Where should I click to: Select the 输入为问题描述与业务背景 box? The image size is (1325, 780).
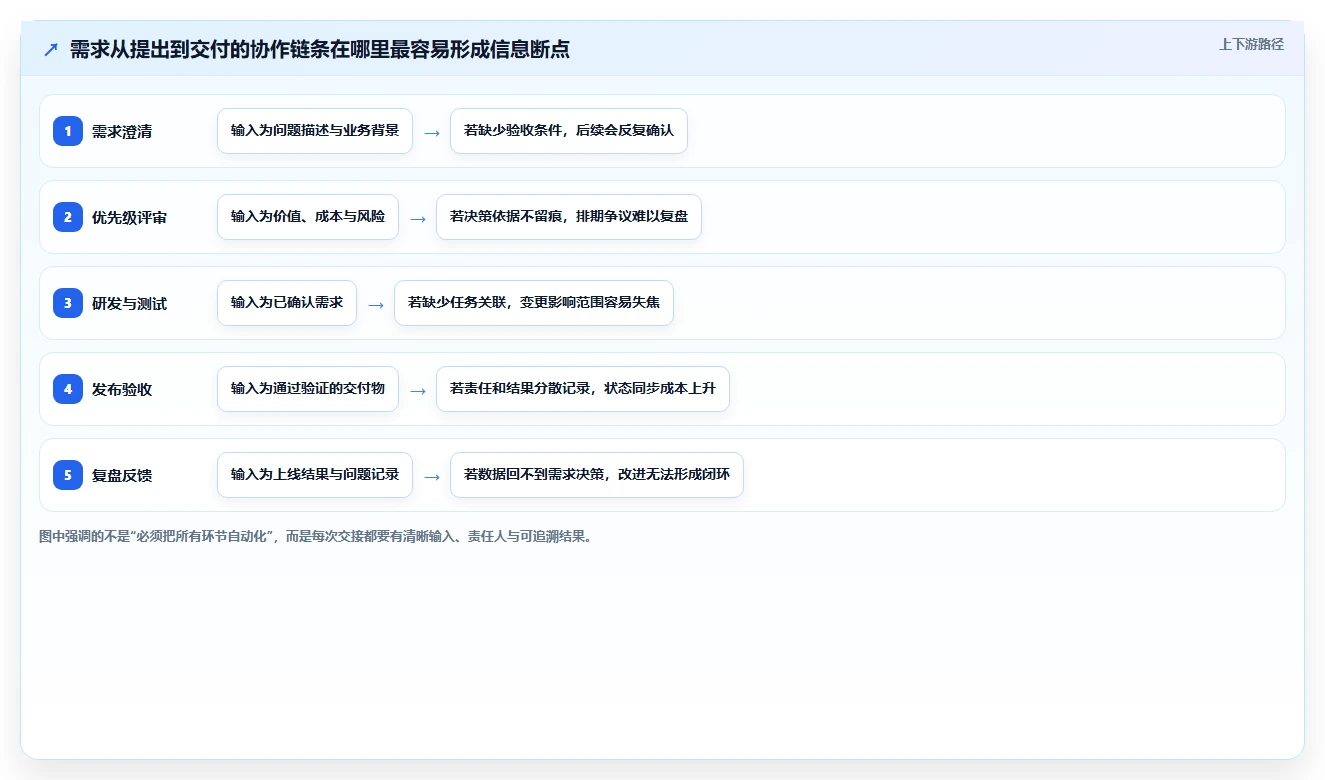pos(315,131)
